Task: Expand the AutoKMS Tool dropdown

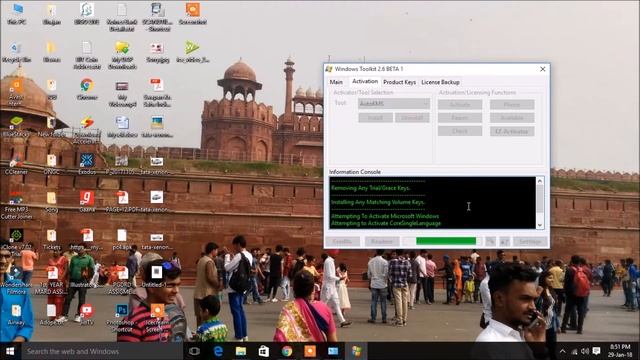Action: point(394,104)
